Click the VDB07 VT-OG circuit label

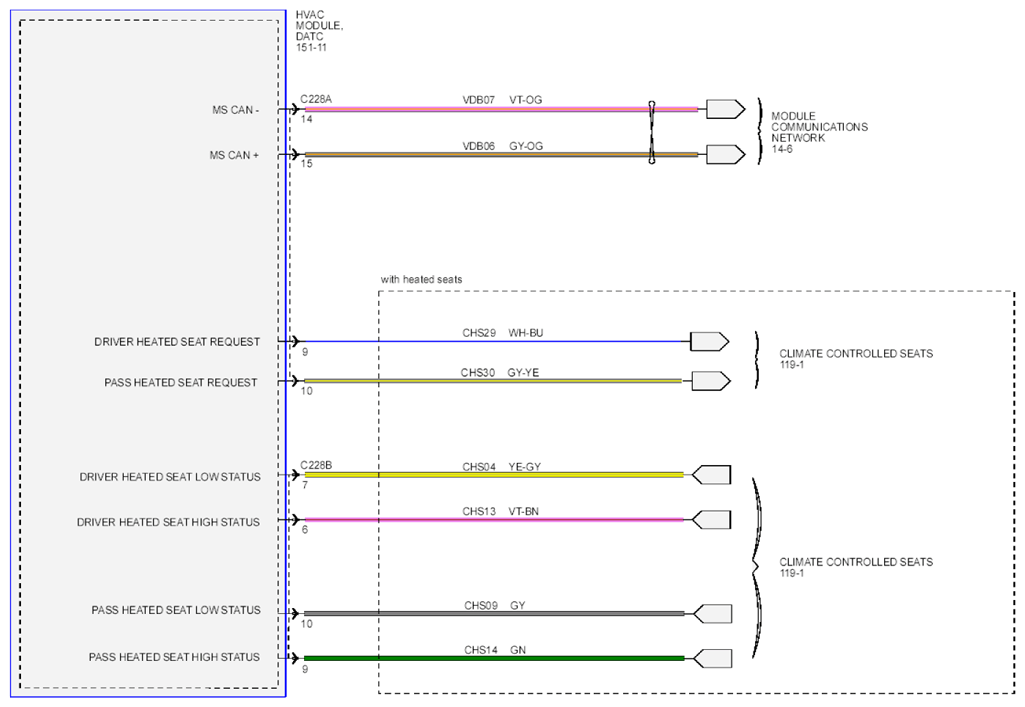(x=502, y=100)
